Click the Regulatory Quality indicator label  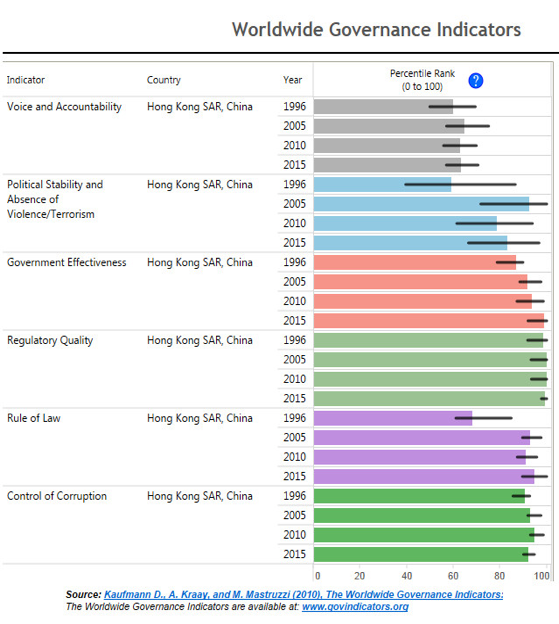pos(50,341)
